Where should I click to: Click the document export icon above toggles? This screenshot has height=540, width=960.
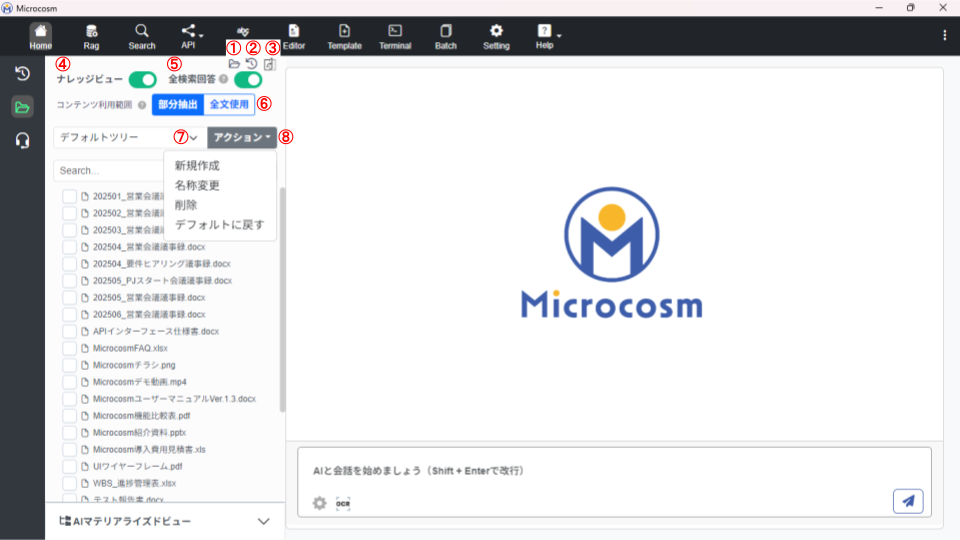[269, 64]
